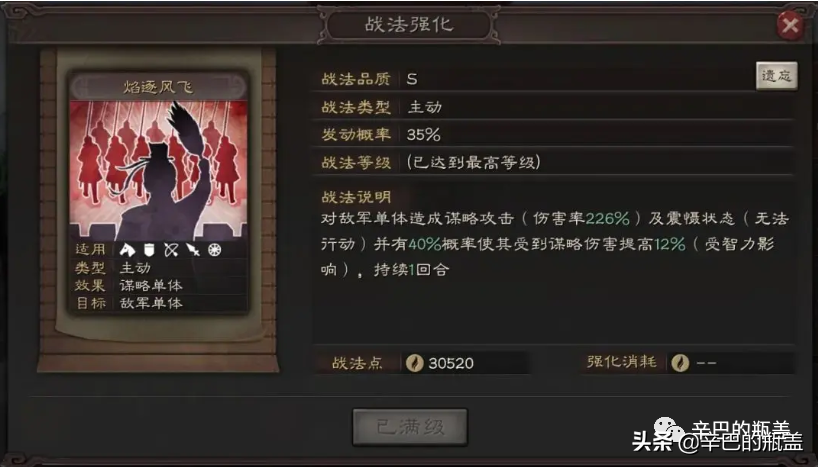Viewport: 818px width, 467px height.
Task: Click the 战法等级 max level row
Action: click(x=554, y=162)
